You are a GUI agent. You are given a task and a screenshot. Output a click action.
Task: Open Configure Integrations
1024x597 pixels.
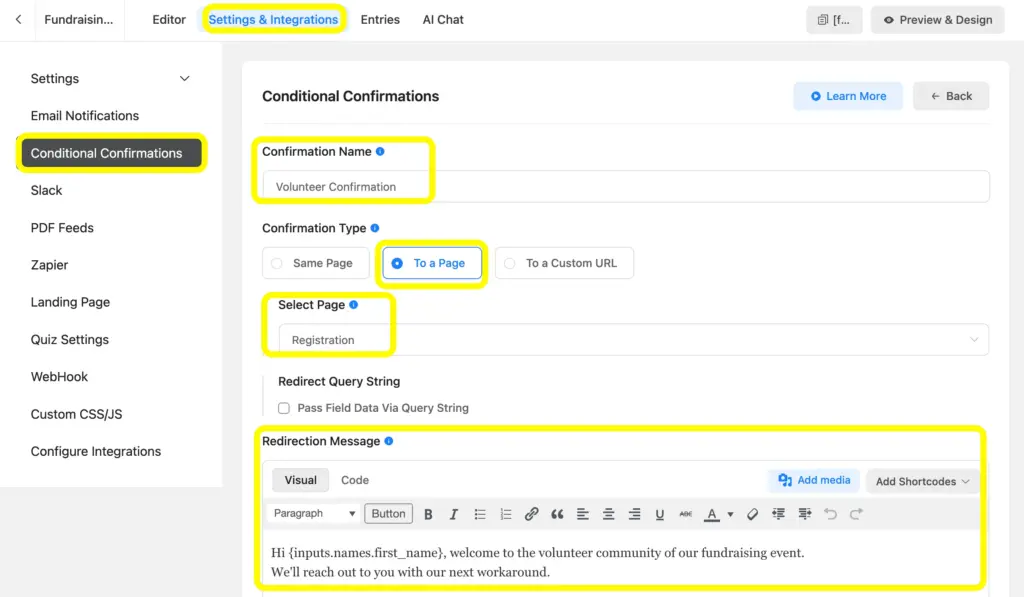coord(96,451)
